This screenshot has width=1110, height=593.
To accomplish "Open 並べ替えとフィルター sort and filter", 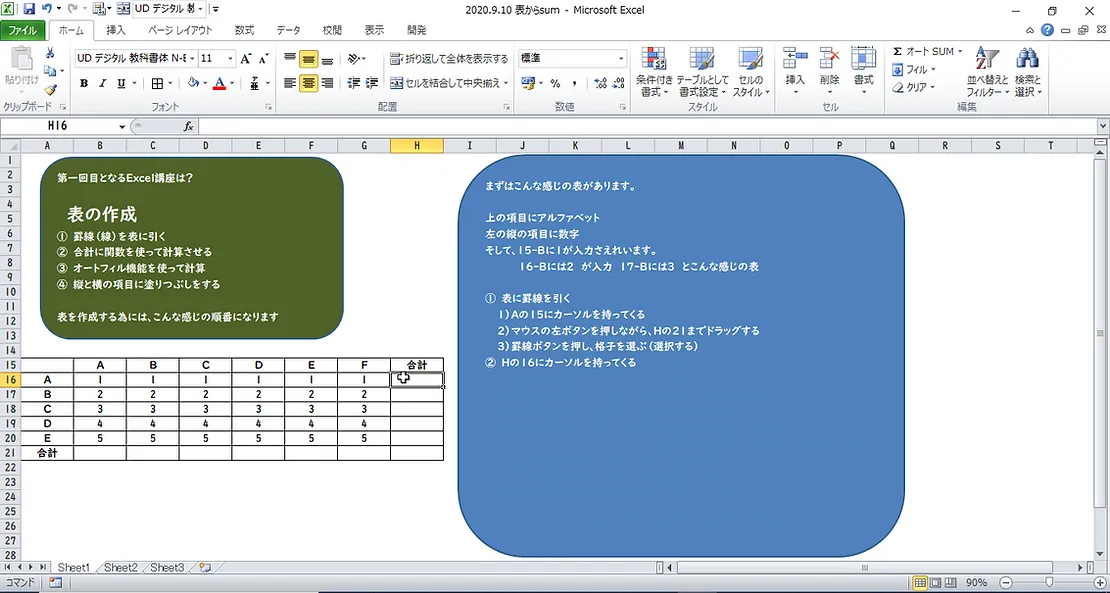I will coord(987,72).
